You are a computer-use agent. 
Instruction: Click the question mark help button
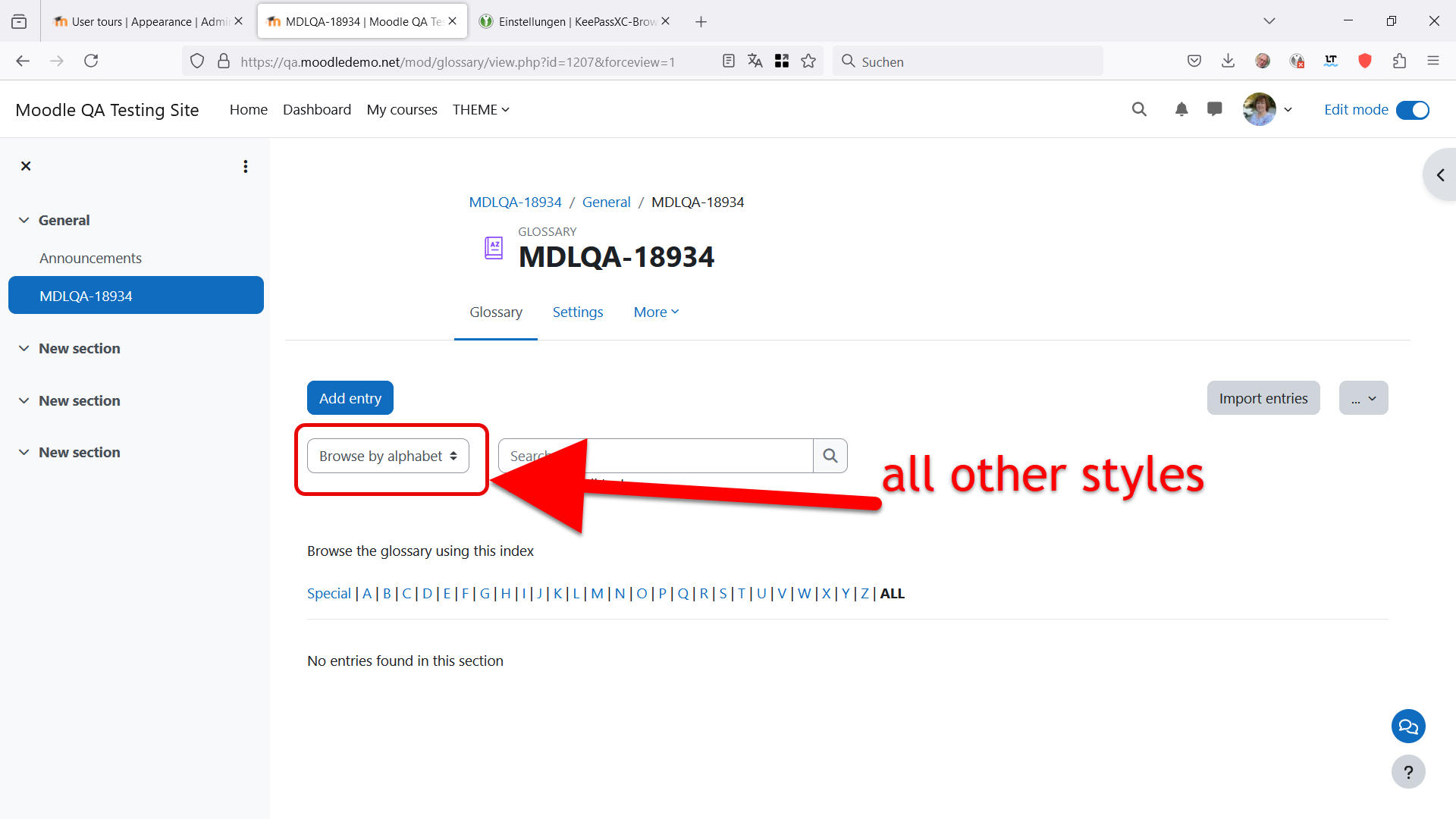point(1408,772)
